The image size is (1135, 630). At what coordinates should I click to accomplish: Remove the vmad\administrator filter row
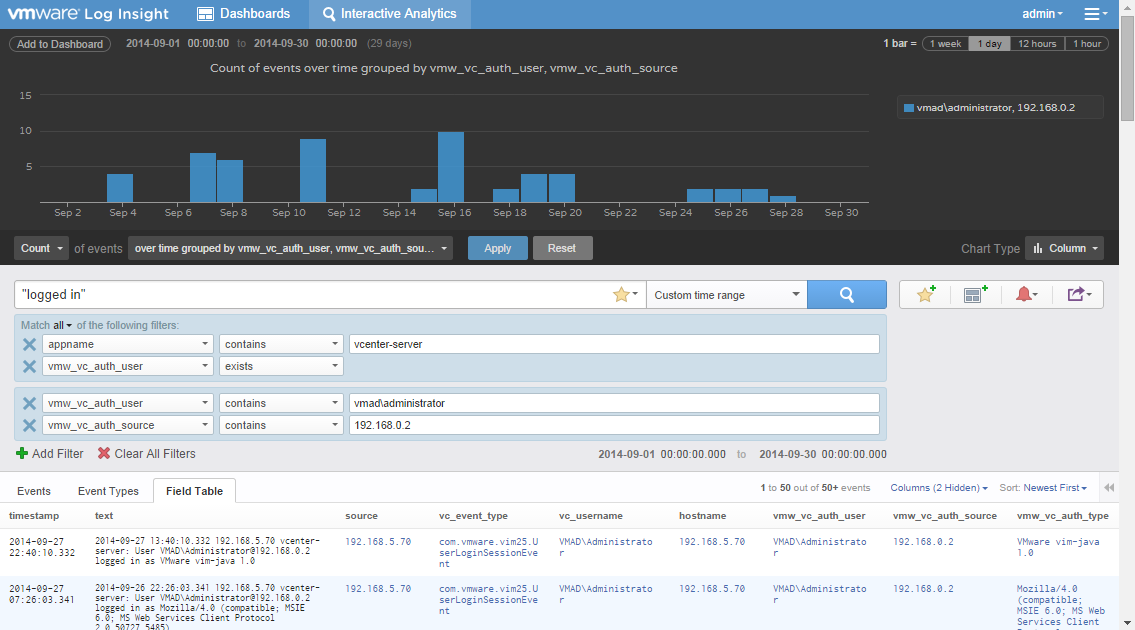point(29,403)
